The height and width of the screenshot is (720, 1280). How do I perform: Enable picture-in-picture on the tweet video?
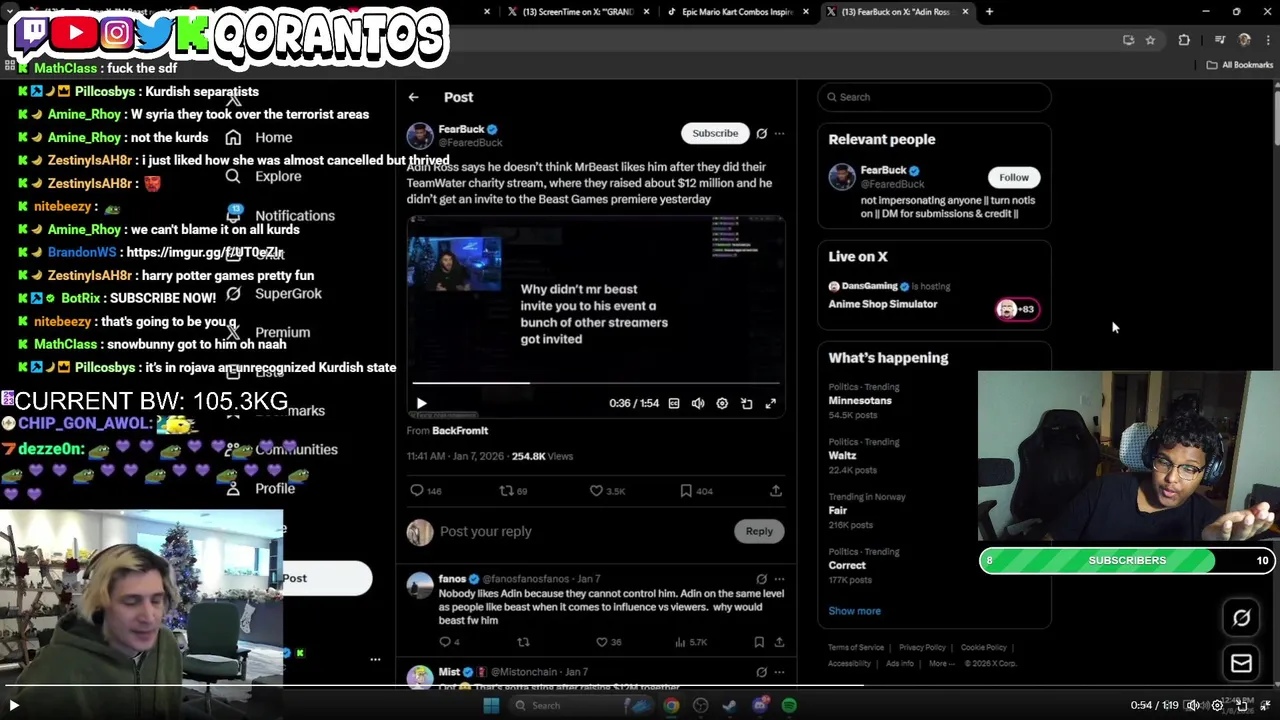point(746,403)
